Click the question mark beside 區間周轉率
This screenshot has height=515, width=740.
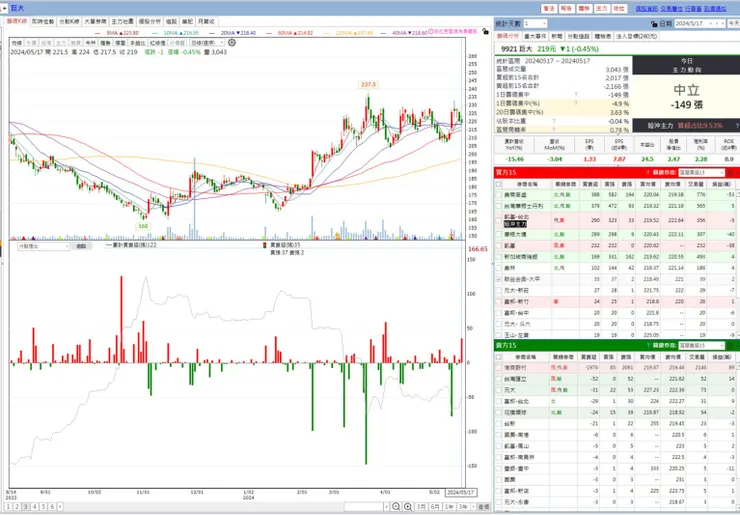pos(554,129)
